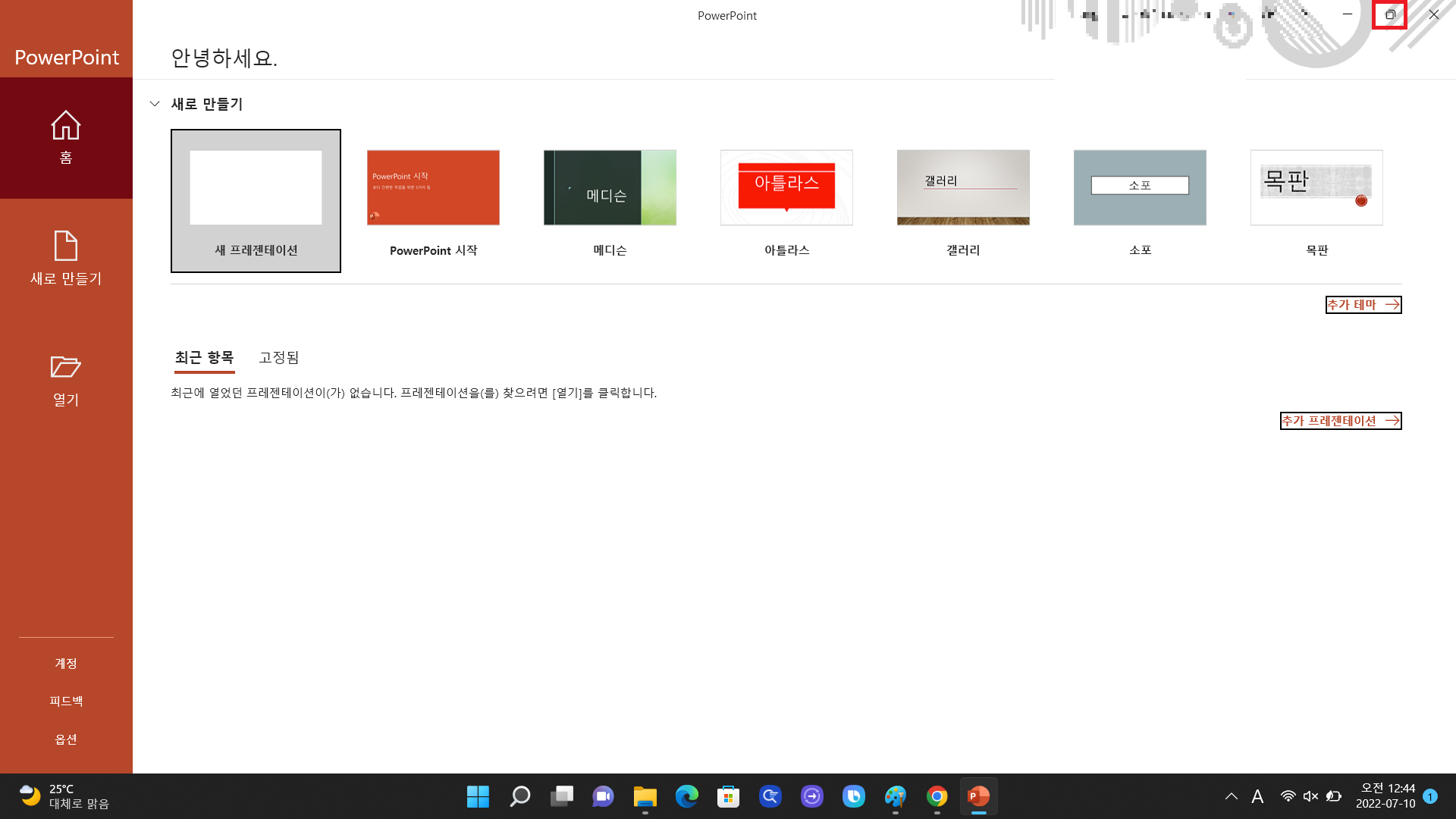Open the 갤러리 theme template
The width and height of the screenshot is (1456, 819).
(x=963, y=188)
